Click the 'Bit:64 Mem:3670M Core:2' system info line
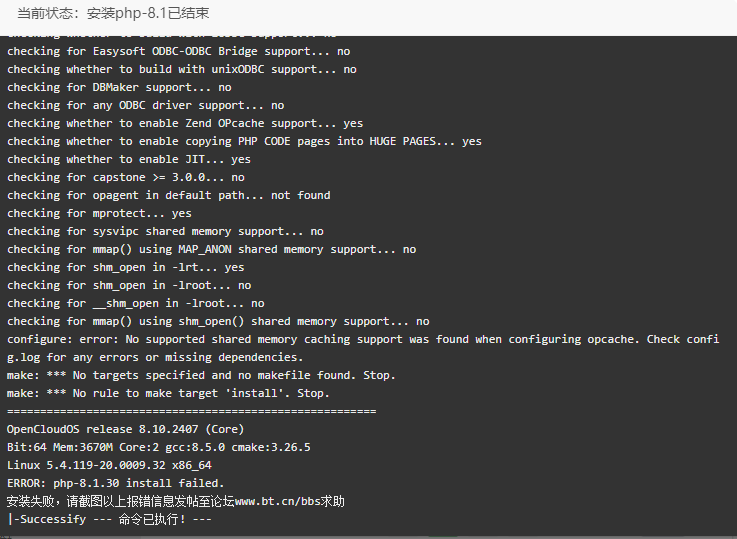 pos(159,447)
